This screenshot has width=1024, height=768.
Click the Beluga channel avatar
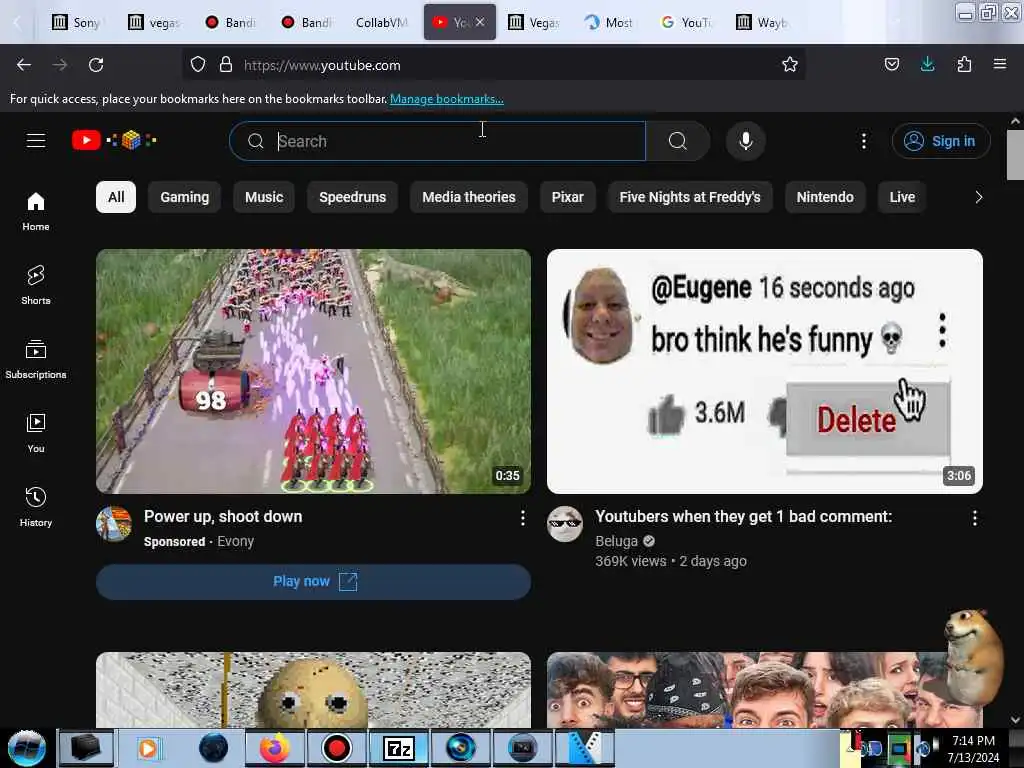(565, 524)
